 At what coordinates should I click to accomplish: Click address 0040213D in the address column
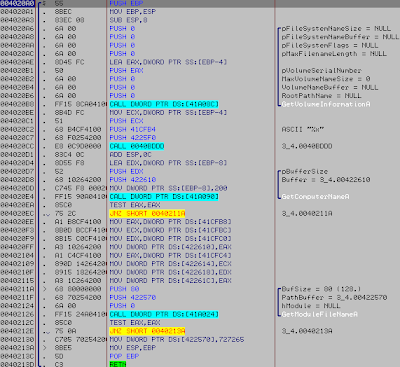17,364
